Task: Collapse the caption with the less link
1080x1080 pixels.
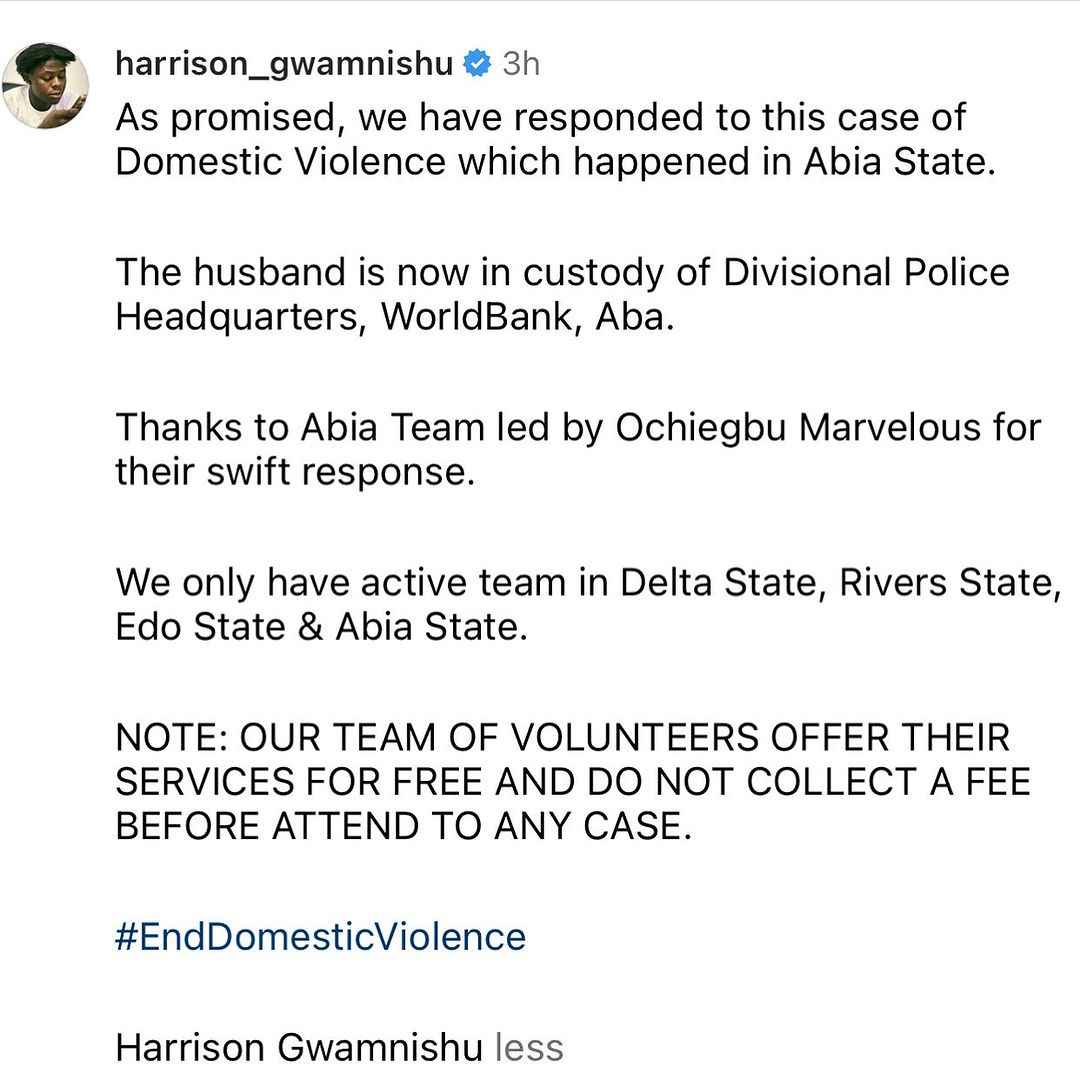Action: pyautogui.click(x=529, y=1047)
